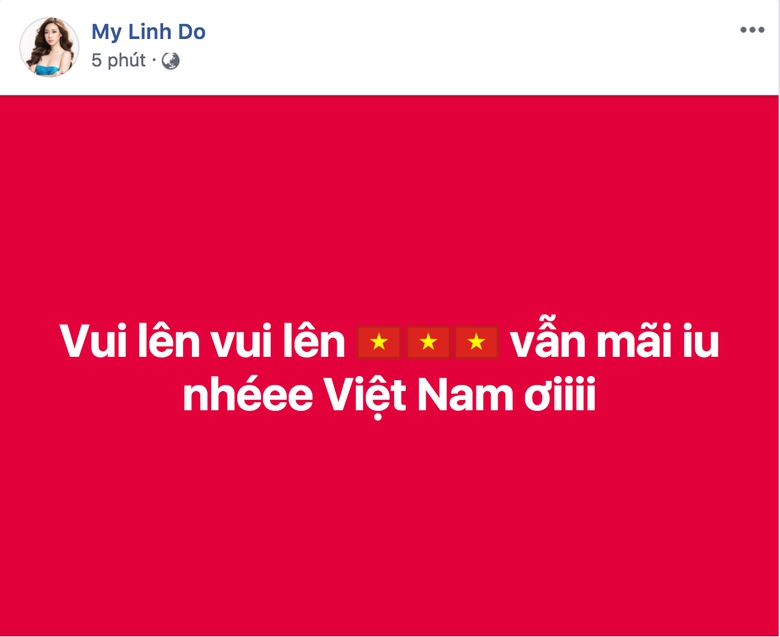Viewport: 780px width, 637px height.
Task: Click the middle Vietnam flag emoji
Action: (x=428, y=342)
